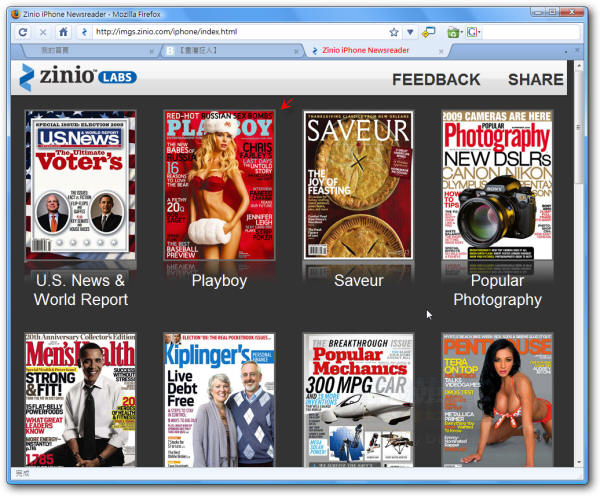Select the Zinio iPhone Newsreader tab

coord(377,51)
